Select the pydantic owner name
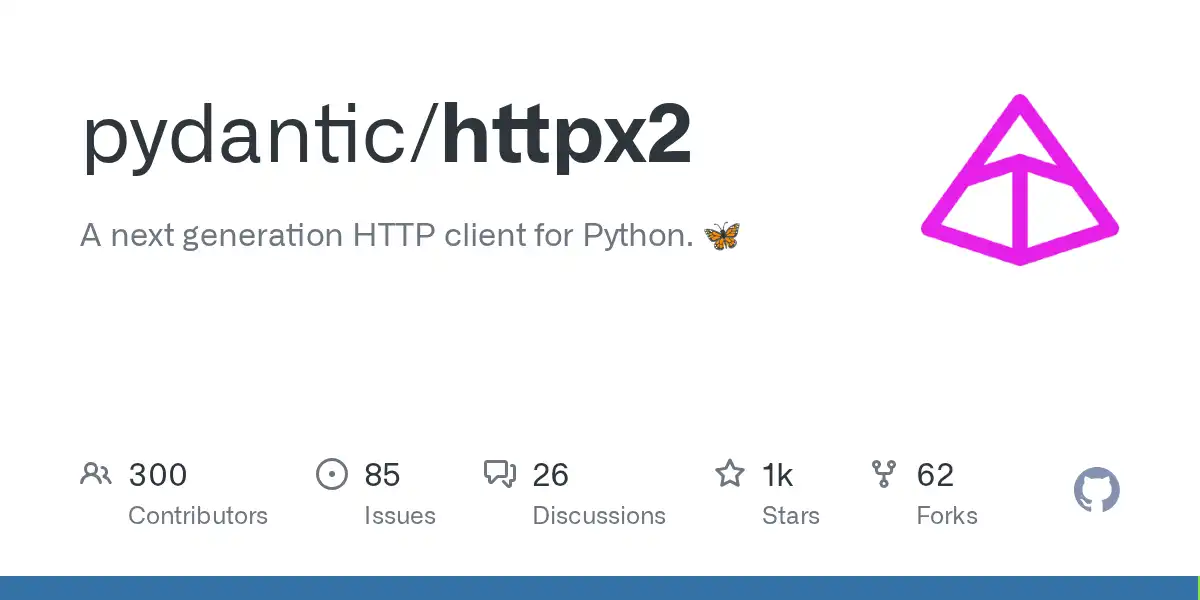This screenshot has height=600, width=1200. coord(246,137)
